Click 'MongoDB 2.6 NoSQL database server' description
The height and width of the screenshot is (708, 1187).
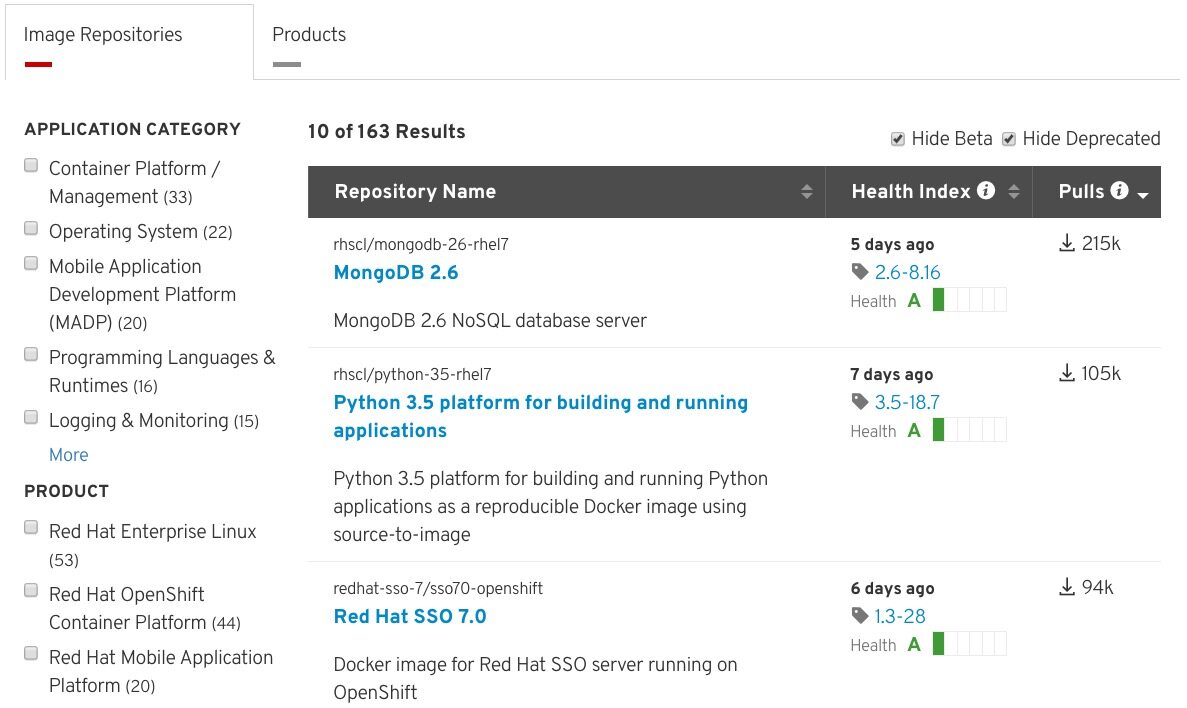(490, 320)
